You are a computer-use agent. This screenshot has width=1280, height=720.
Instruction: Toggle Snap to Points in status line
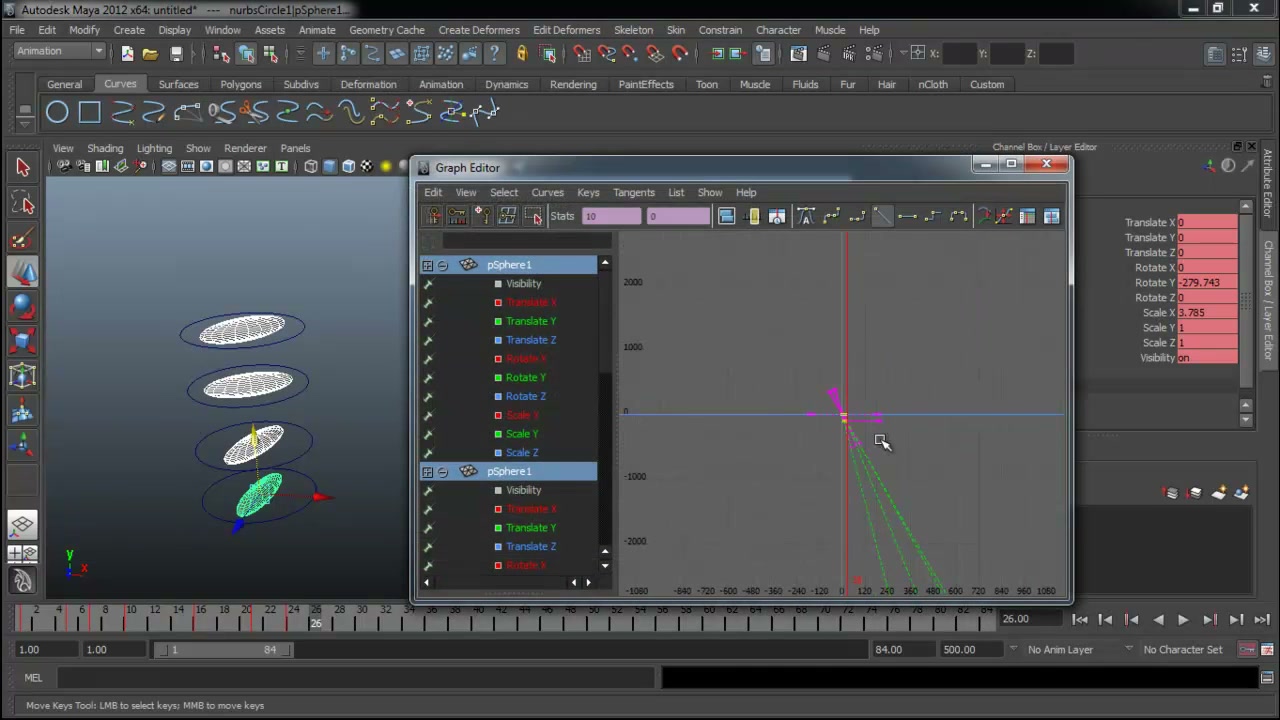click(630, 54)
